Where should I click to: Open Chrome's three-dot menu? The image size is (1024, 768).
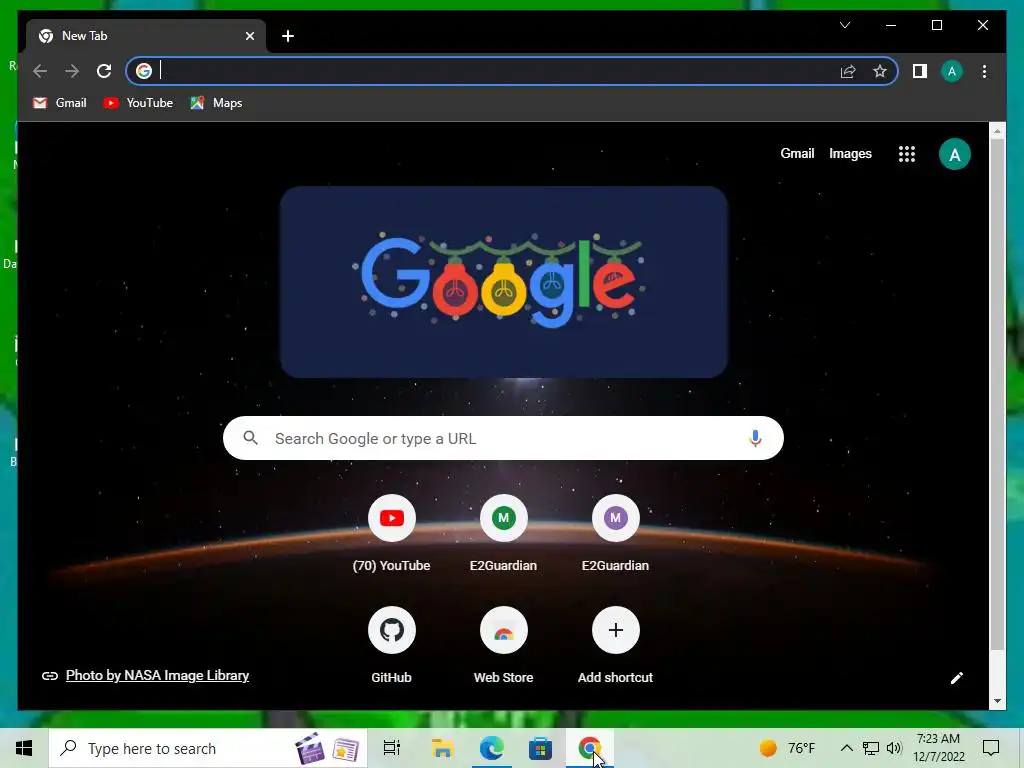tap(984, 71)
